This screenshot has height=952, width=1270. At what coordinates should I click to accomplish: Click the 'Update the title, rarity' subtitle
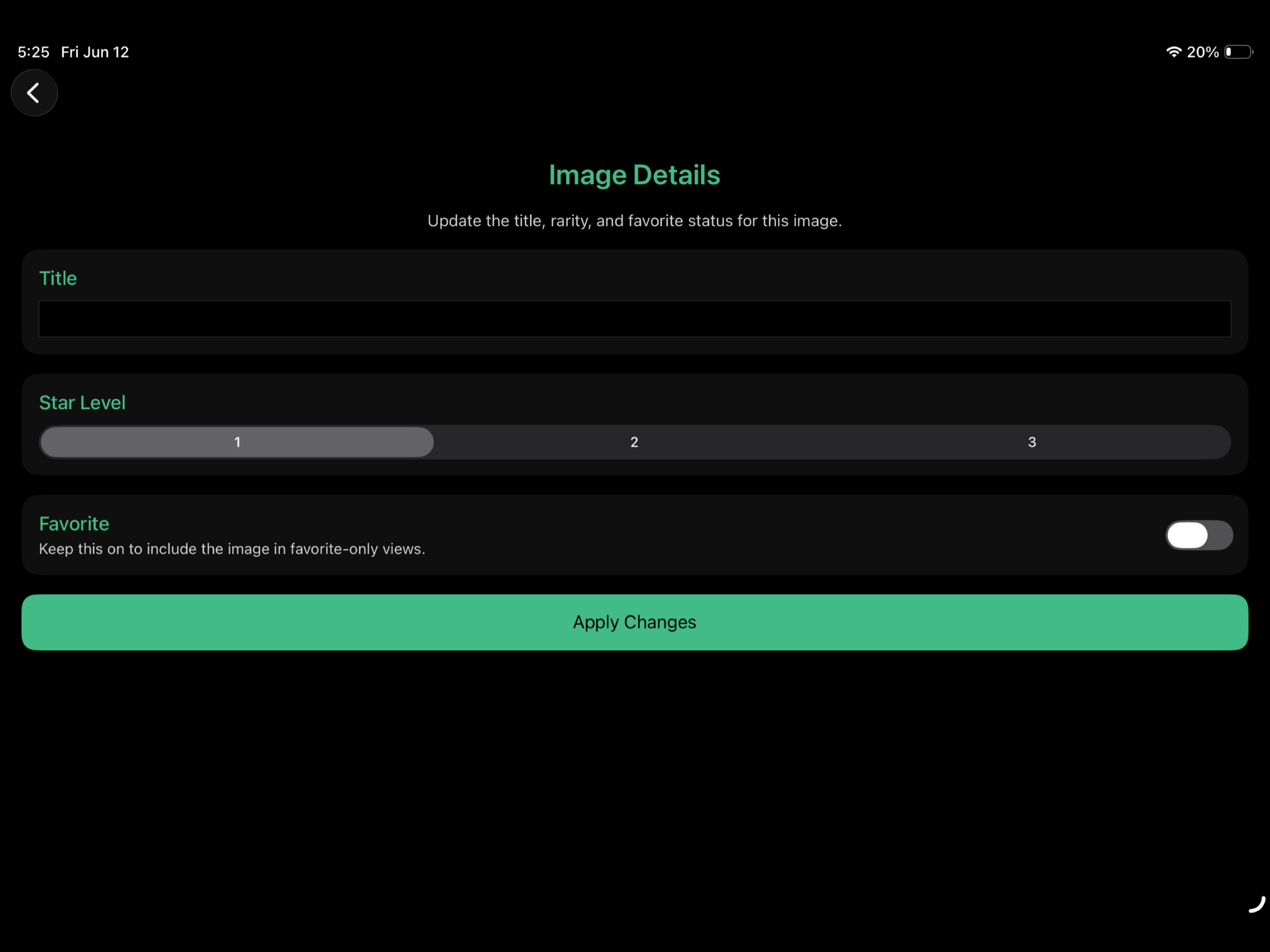tap(635, 221)
